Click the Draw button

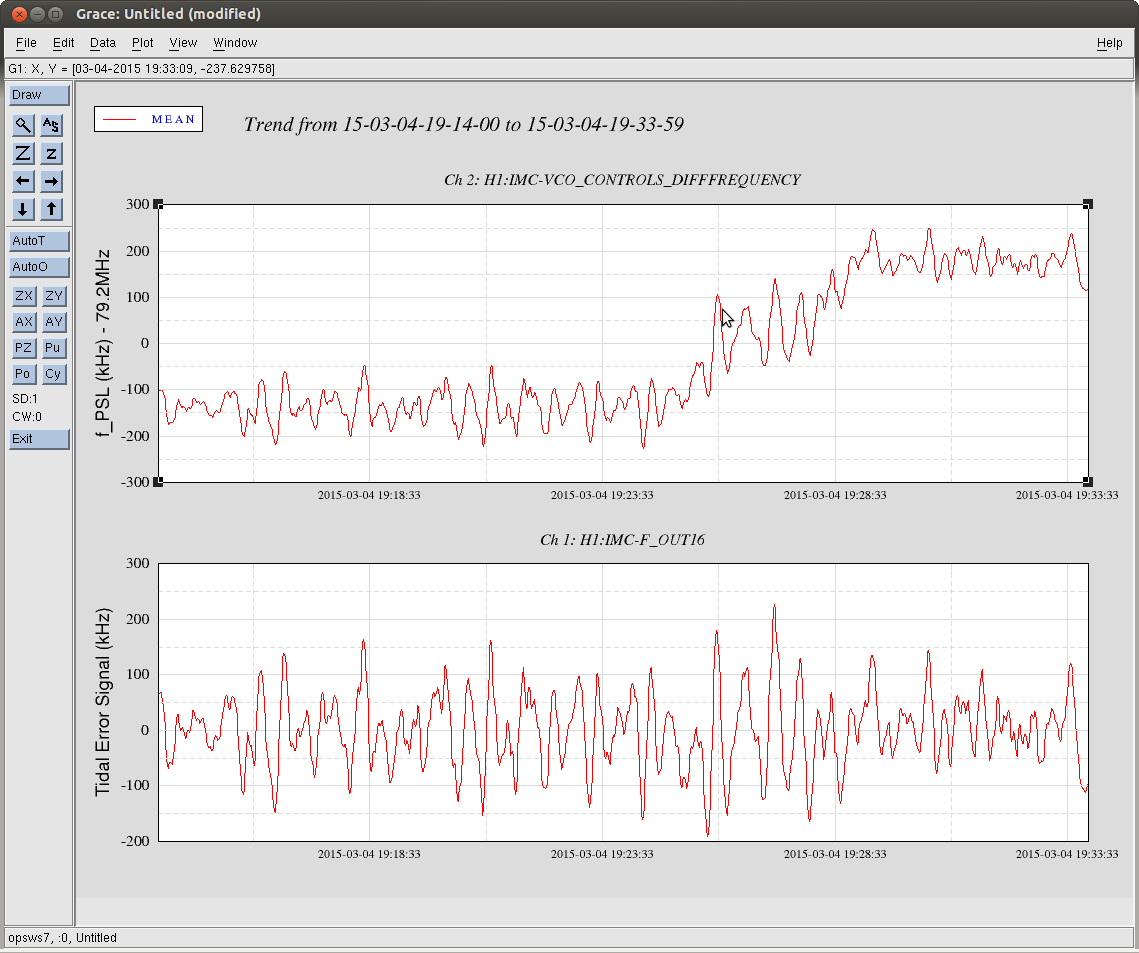point(39,95)
